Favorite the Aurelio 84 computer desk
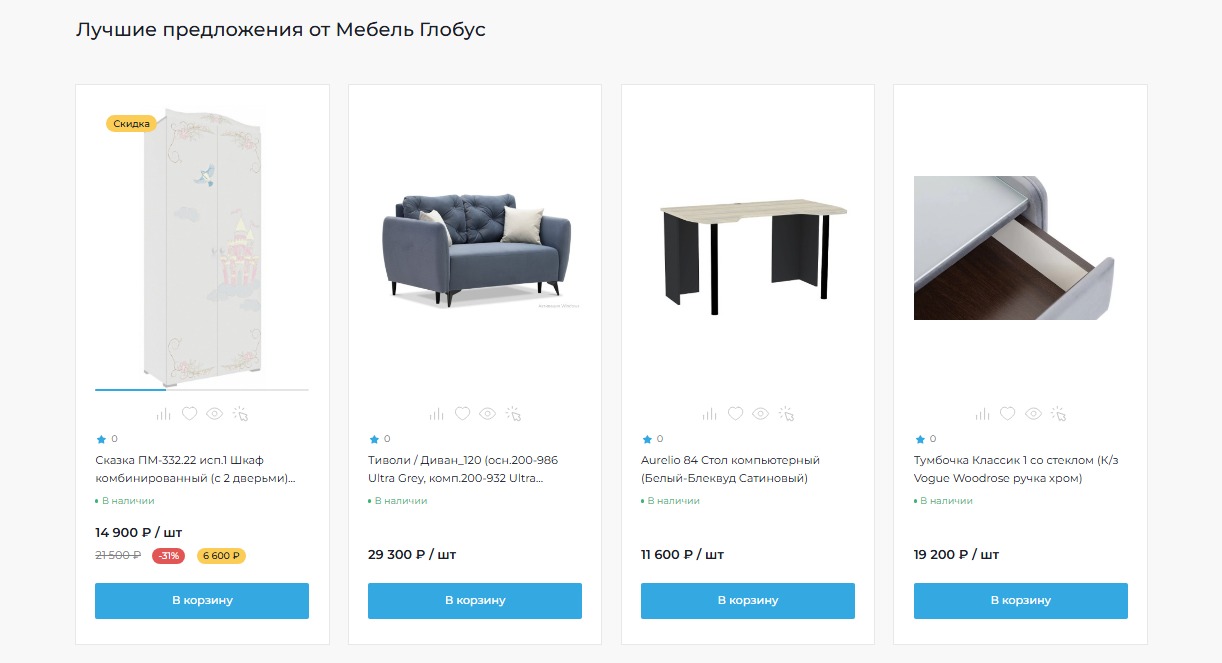Viewport: 1222px width, 663px height. pyautogui.click(x=735, y=413)
